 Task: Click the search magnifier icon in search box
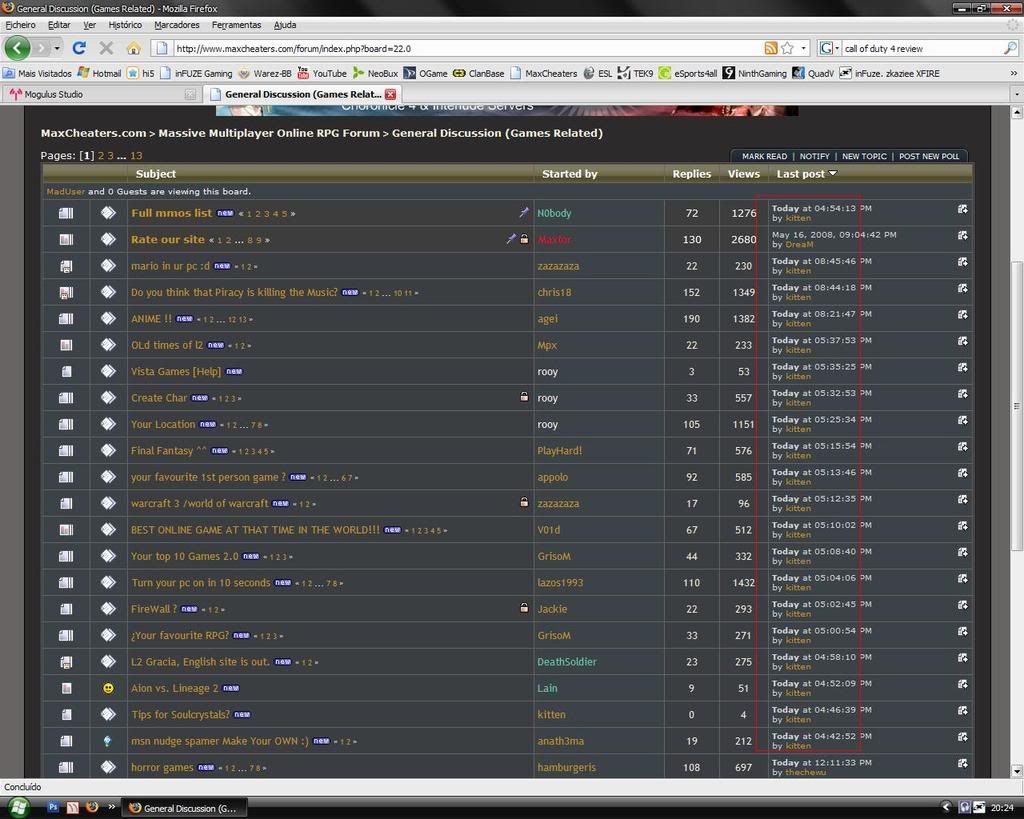[1009, 48]
